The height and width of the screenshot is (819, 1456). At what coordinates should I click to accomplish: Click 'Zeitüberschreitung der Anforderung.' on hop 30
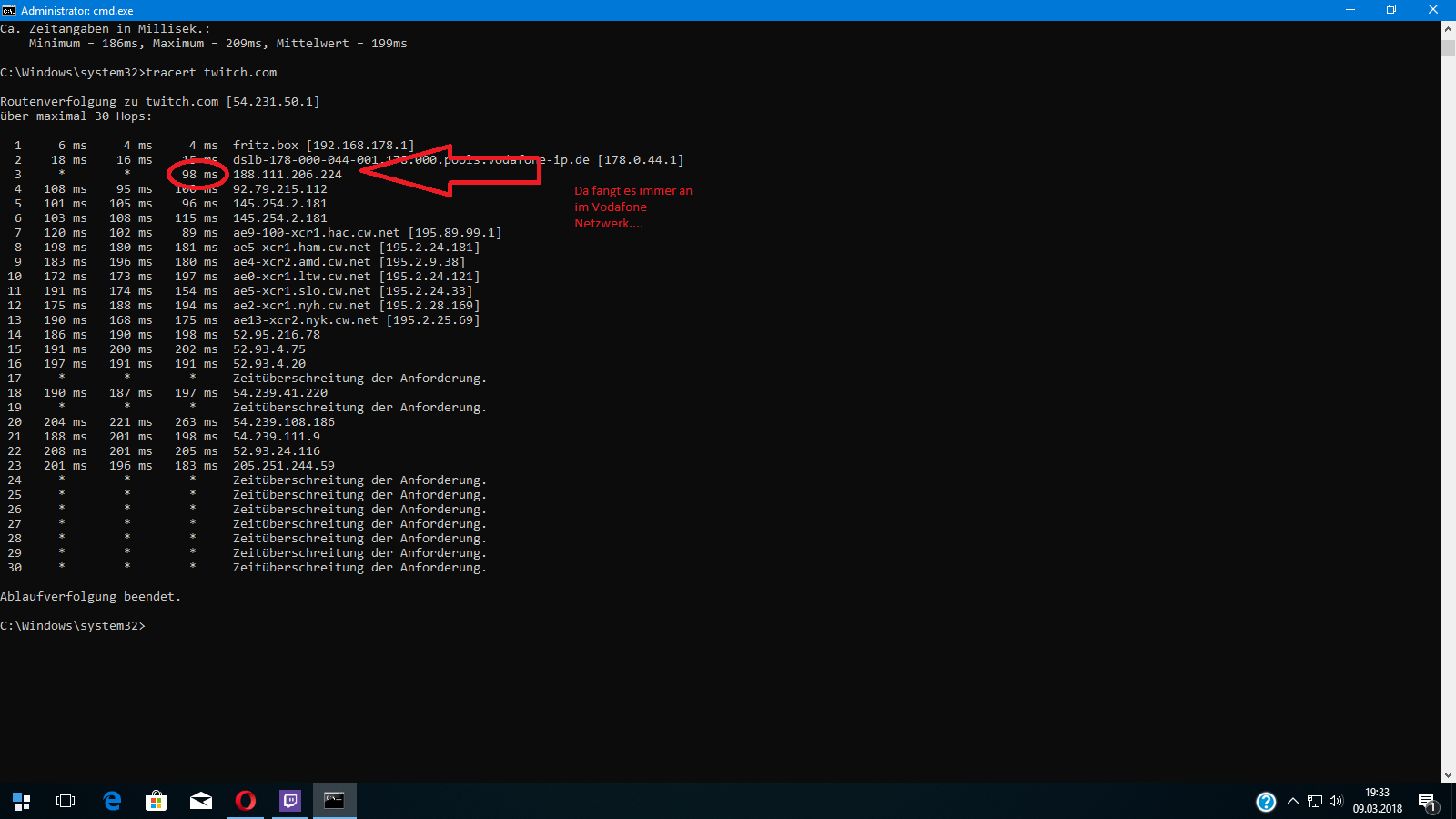pyautogui.click(x=359, y=568)
